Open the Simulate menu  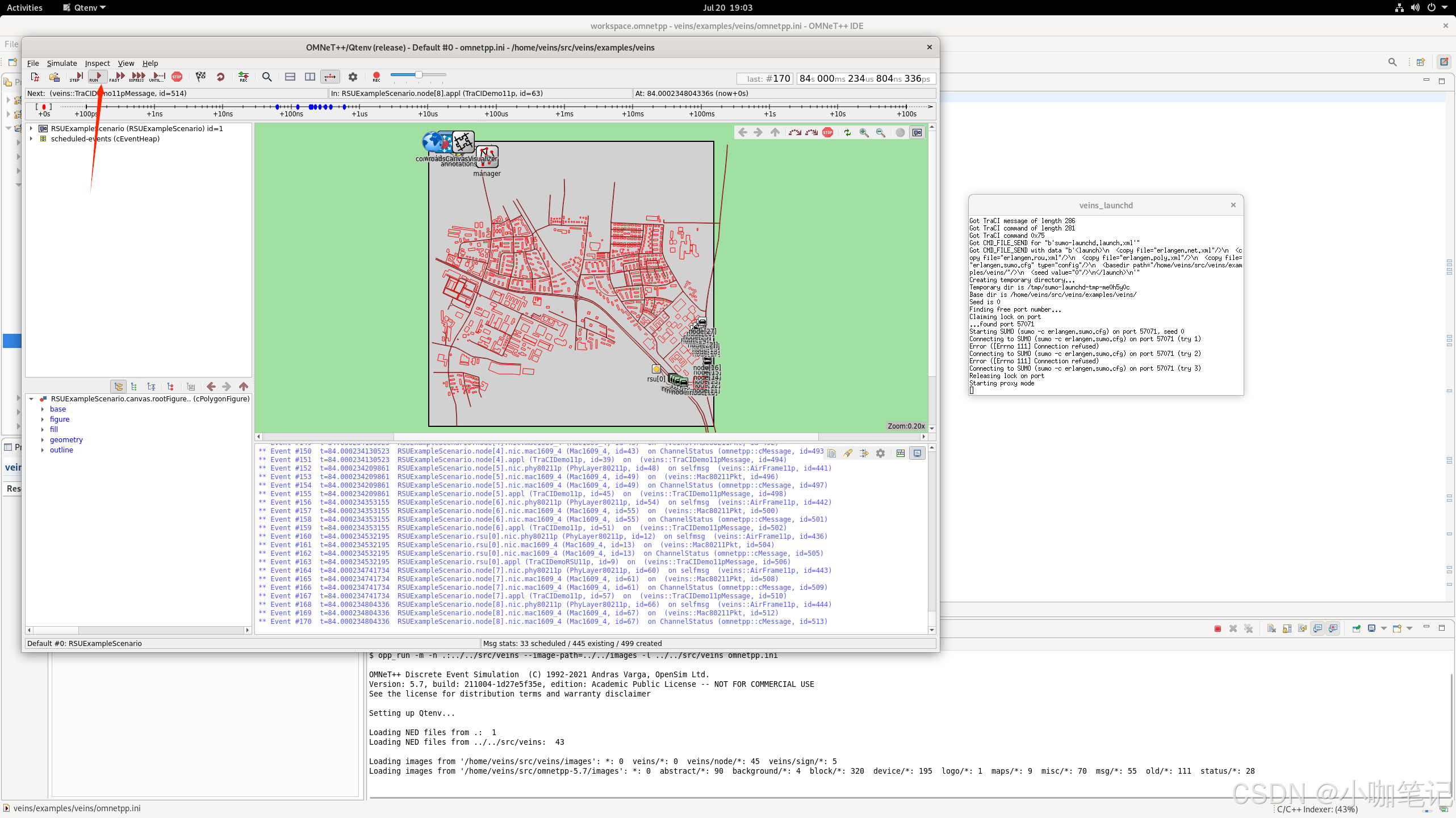click(x=62, y=63)
